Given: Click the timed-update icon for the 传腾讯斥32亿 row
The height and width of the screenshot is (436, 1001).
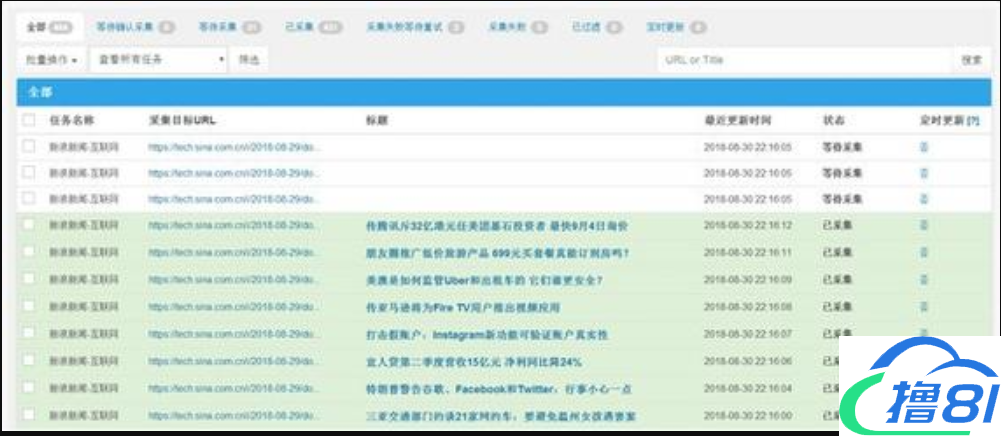Looking at the screenshot, I should tap(924, 226).
